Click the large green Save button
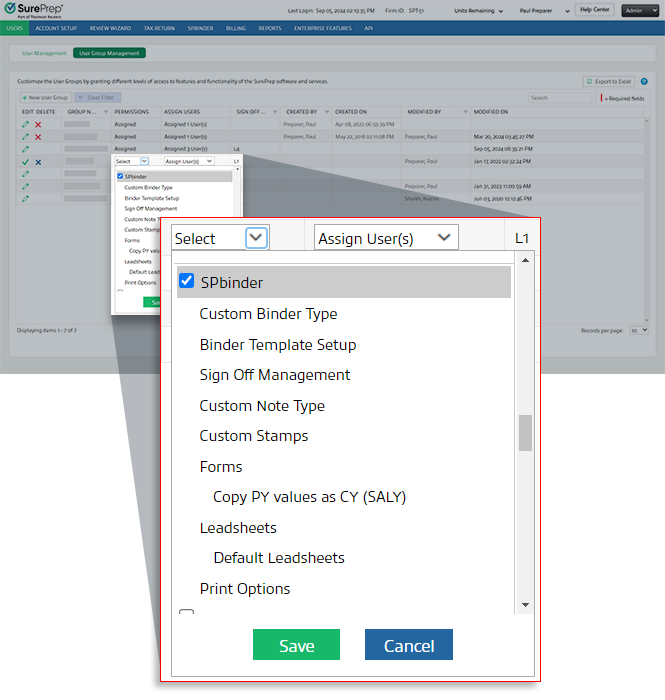 click(x=296, y=645)
